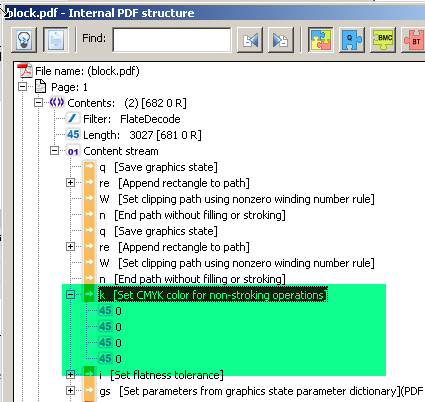Click the slash icon beside Filter
Image resolution: width=425 pixels, height=402 pixels.
click(73, 118)
